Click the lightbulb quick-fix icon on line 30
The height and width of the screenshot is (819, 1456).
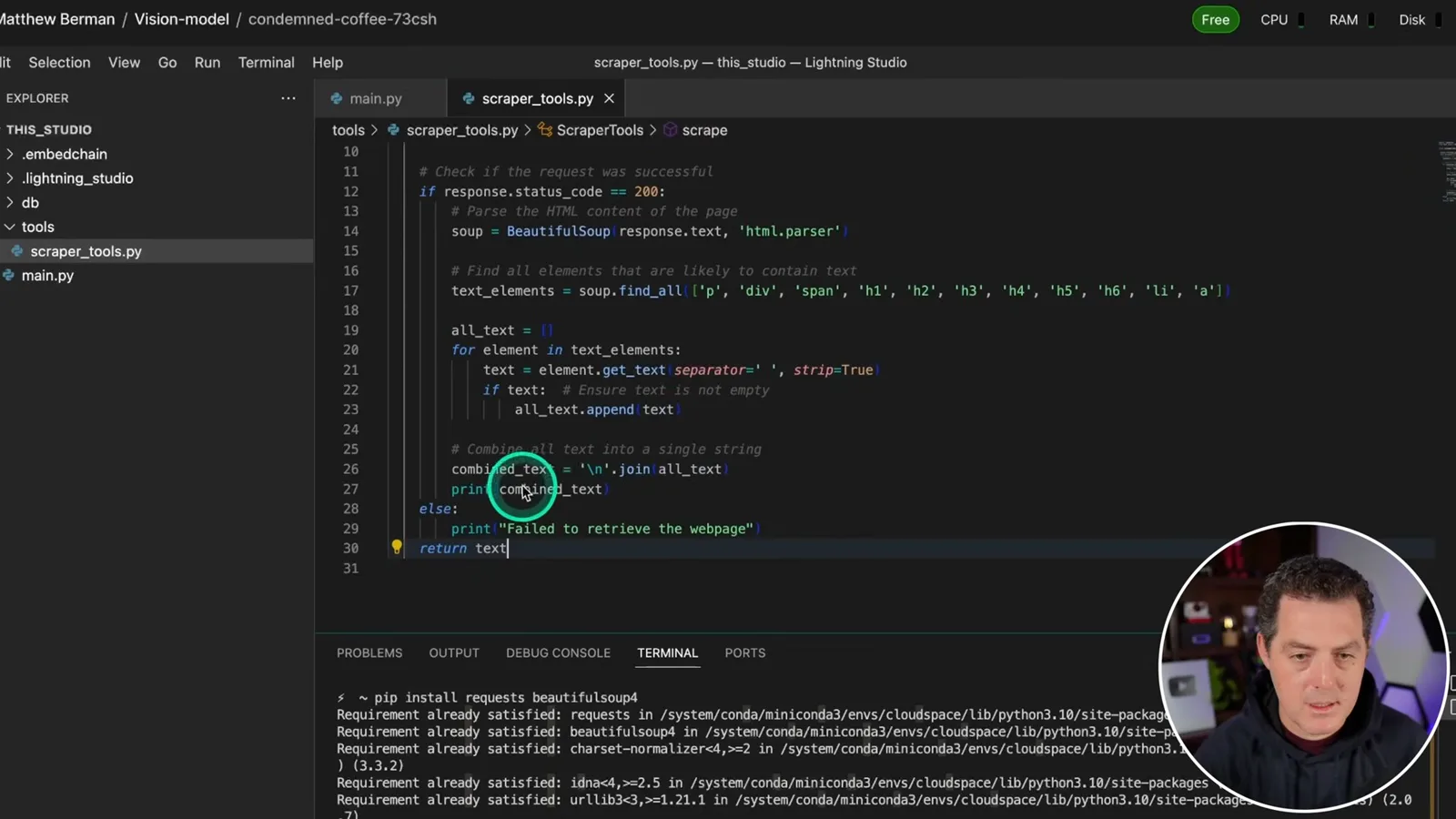tap(397, 547)
